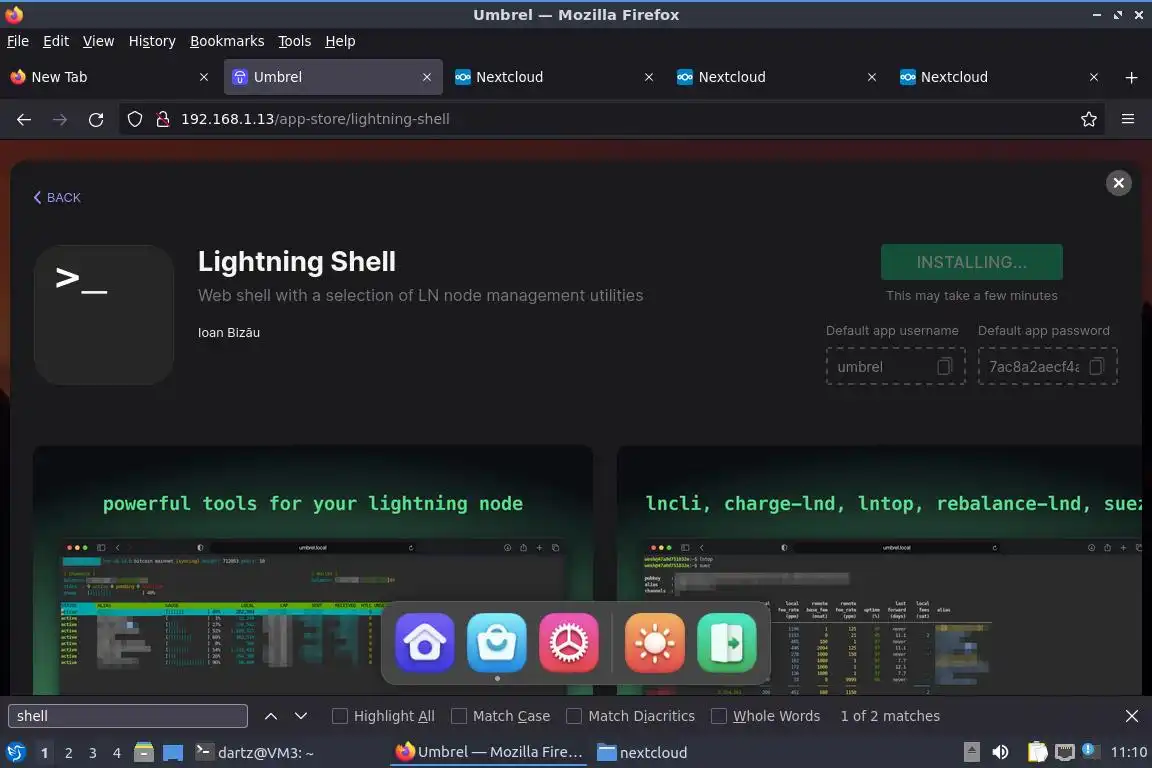The image size is (1152, 768).
Task: Open the clipboard manager tray icon
Action: pyautogui.click(x=1037, y=752)
